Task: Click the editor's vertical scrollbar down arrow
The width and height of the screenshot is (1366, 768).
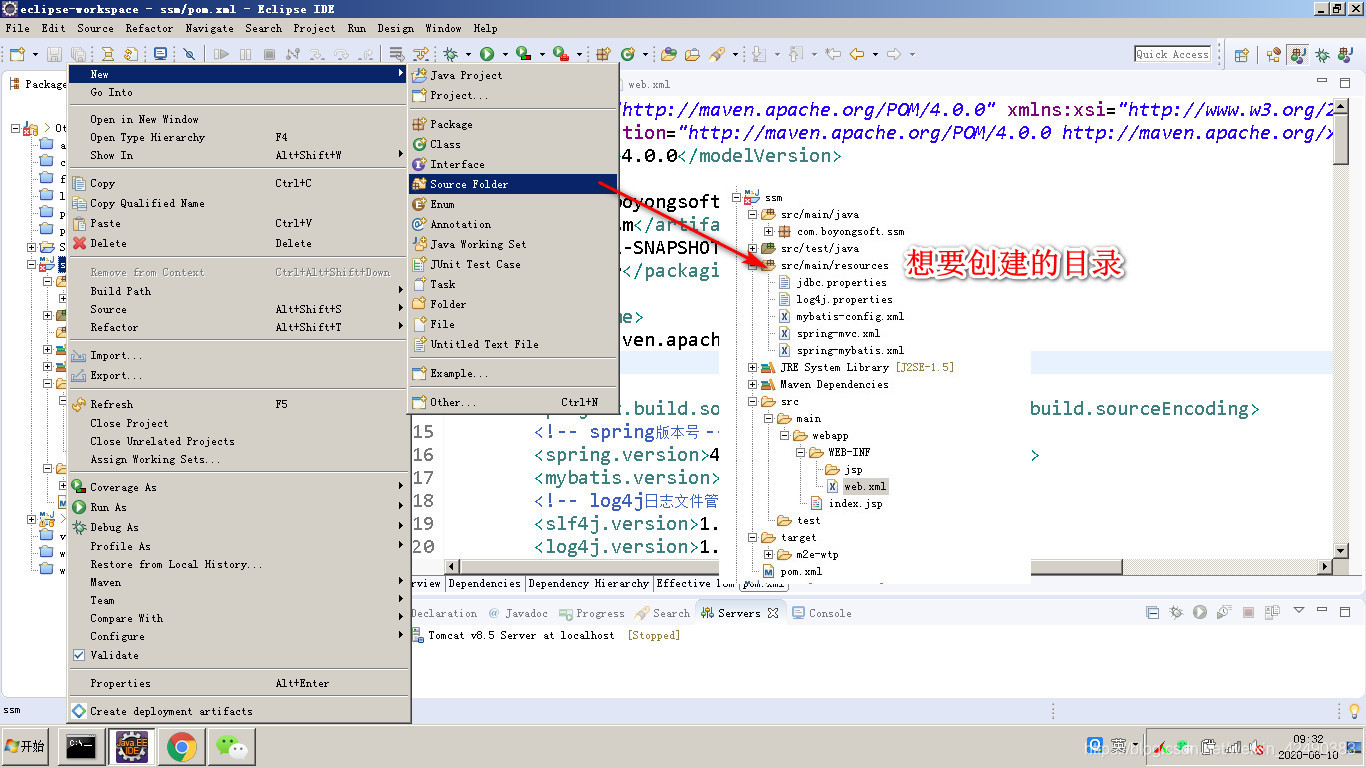Action: (x=1341, y=550)
